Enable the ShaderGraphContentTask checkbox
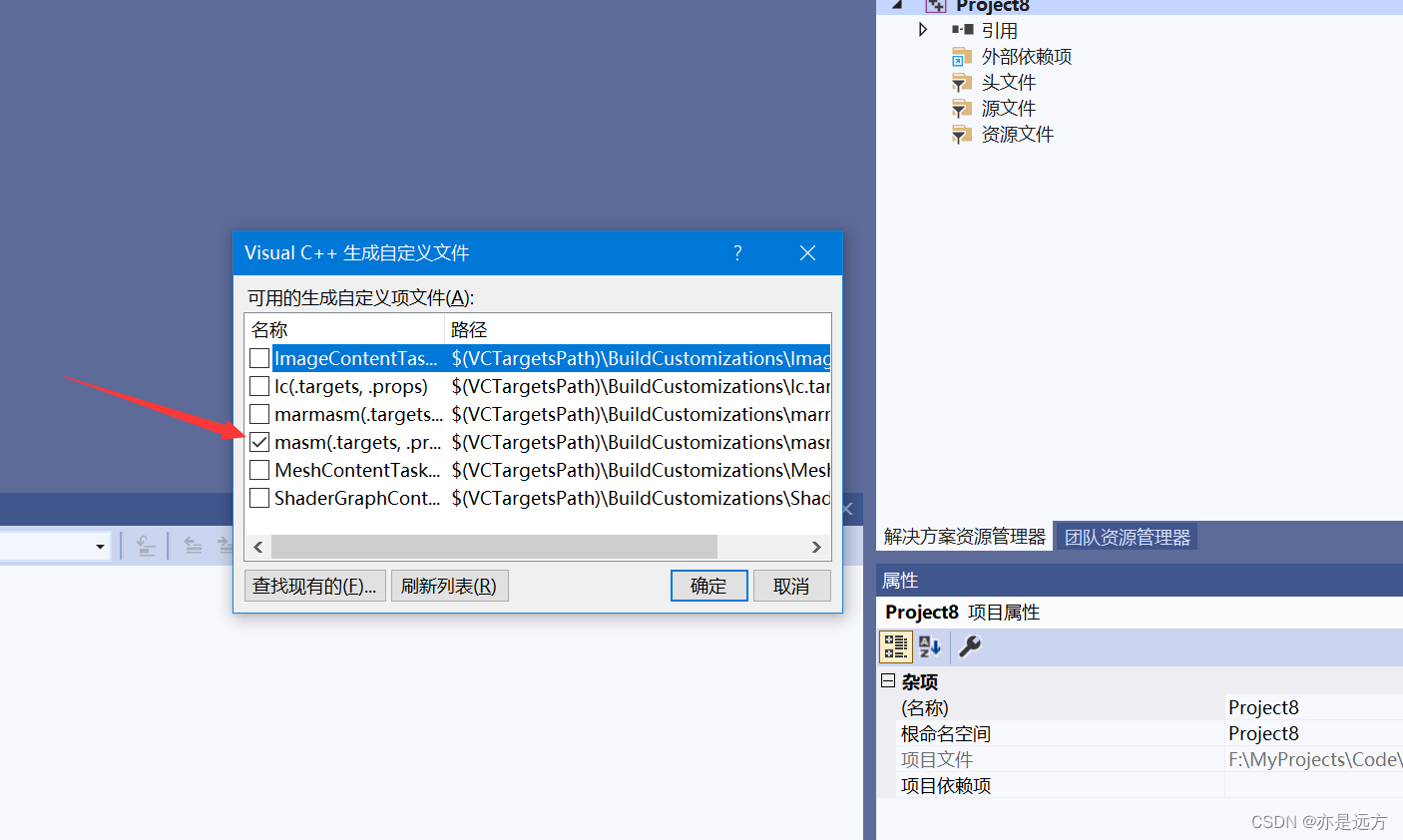This screenshot has width=1403, height=840. [259, 498]
